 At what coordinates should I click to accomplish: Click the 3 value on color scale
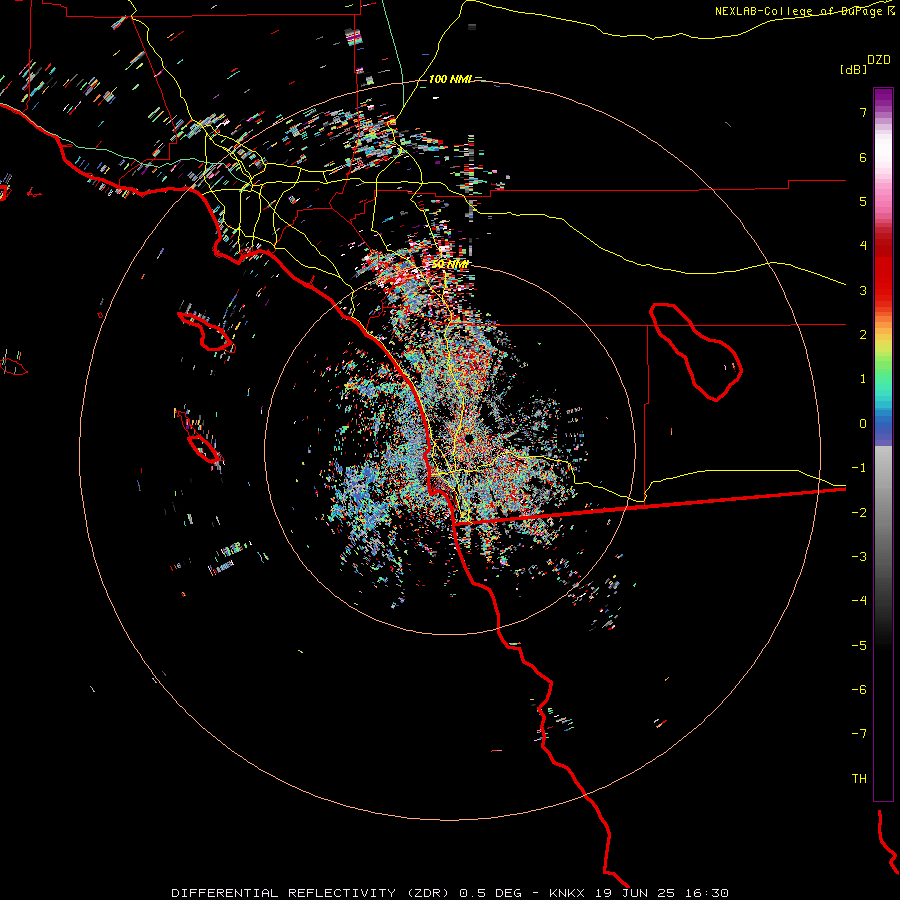click(x=863, y=290)
